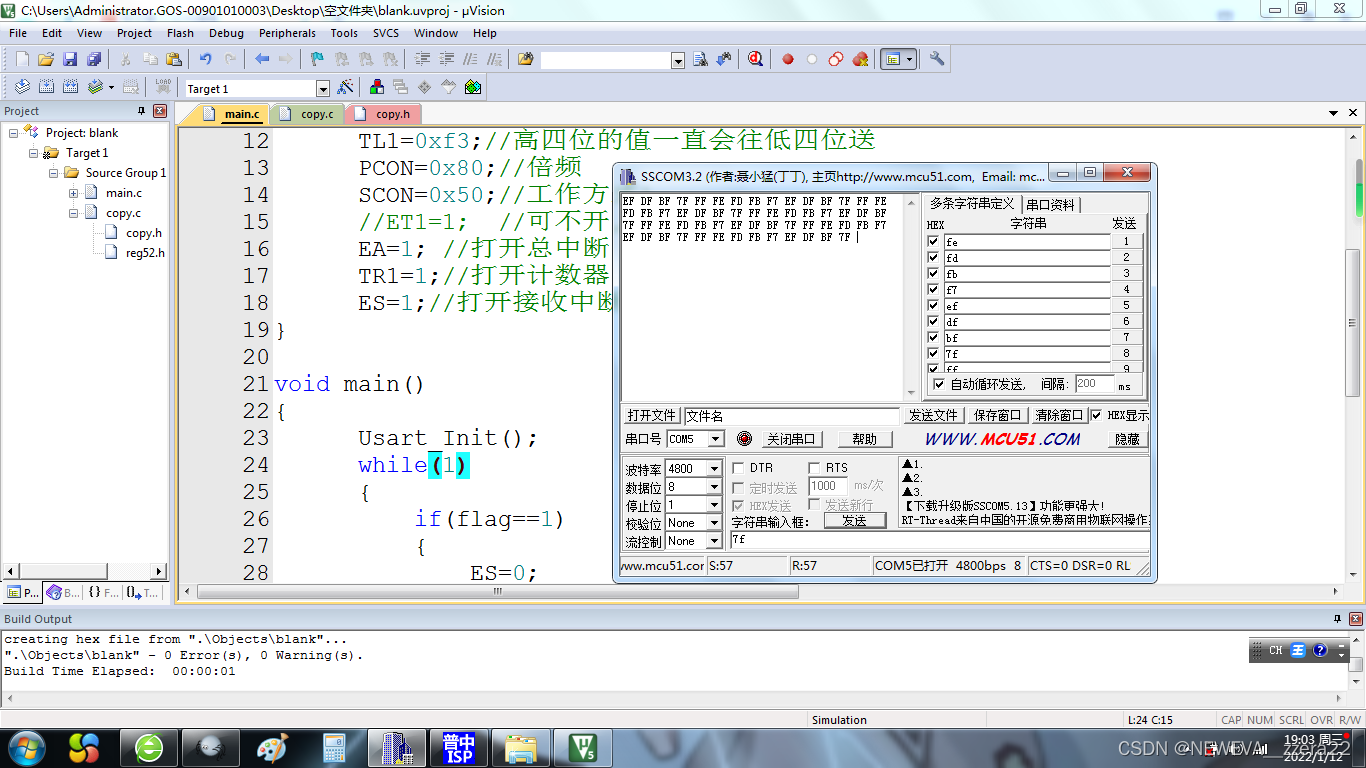1366x768 pixels.
Task: Open the Help icon in system tray bar
Action: coord(1319,650)
